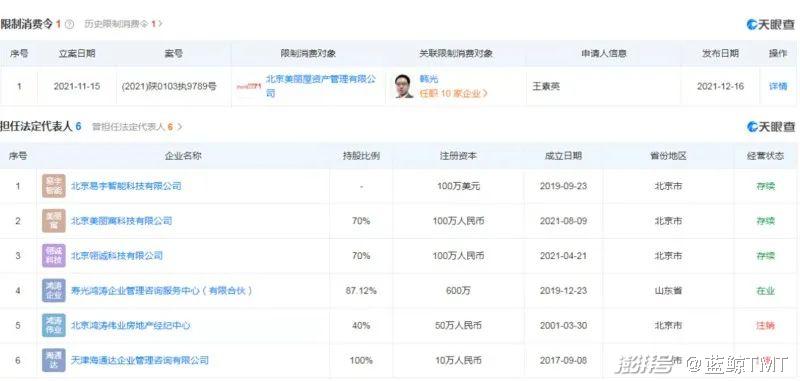Click logo icon of 北京领诚科技有限公司
800x381 pixels.
coord(54,256)
